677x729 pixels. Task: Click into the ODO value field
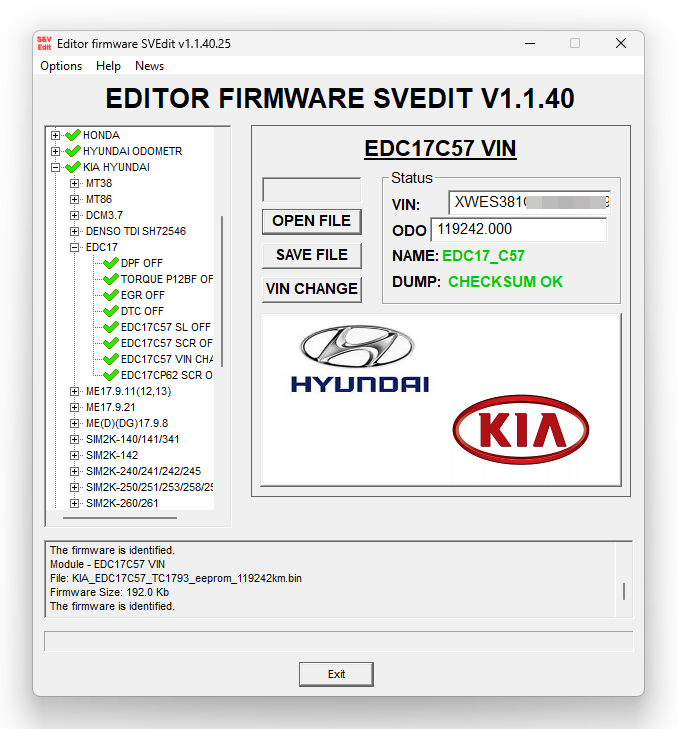tap(519, 229)
